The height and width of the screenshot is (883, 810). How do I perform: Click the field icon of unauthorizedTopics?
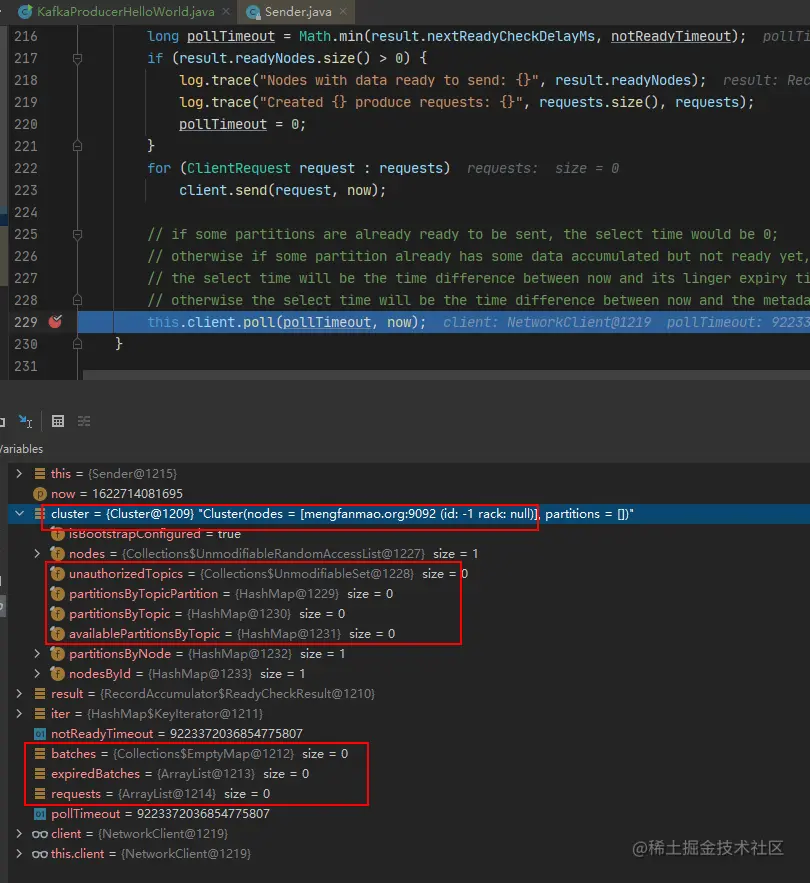click(57, 574)
